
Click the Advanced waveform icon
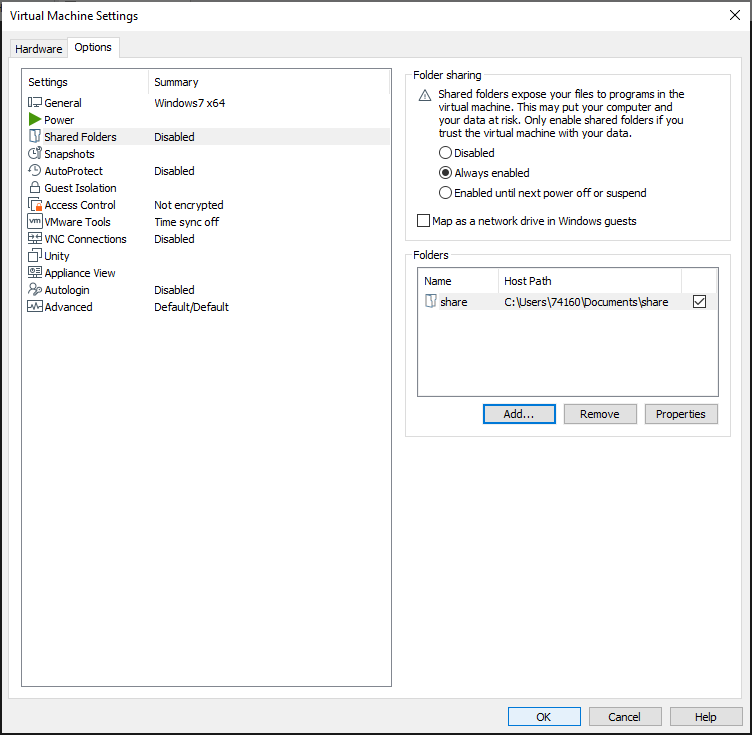pos(35,307)
